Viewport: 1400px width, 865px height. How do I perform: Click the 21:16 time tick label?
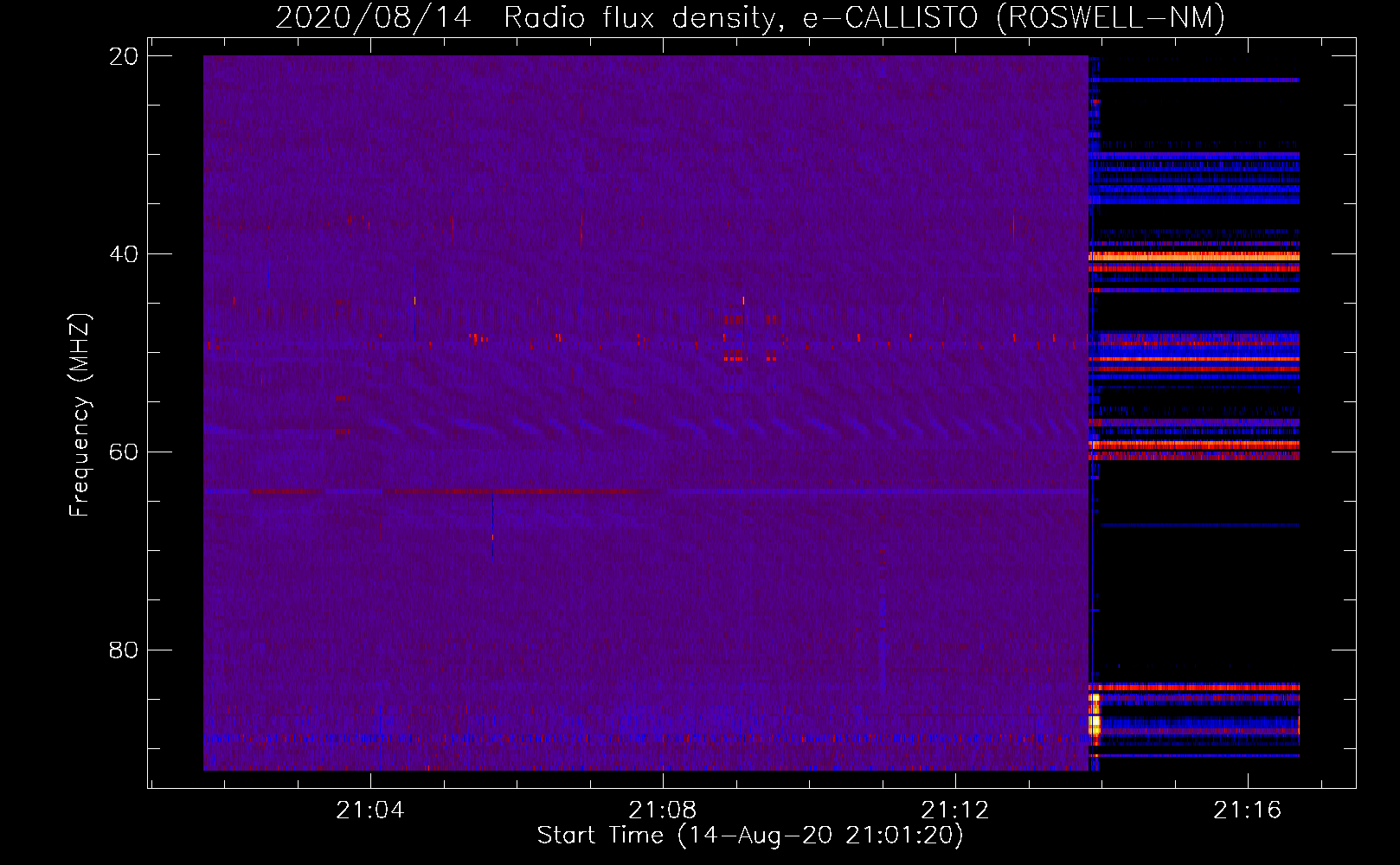coord(1248,811)
